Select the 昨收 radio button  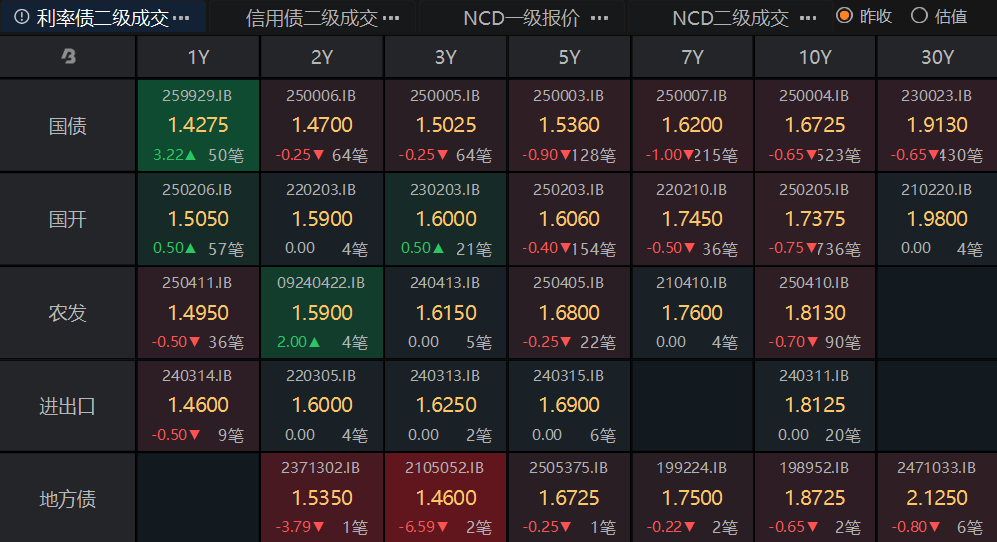tap(844, 16)
